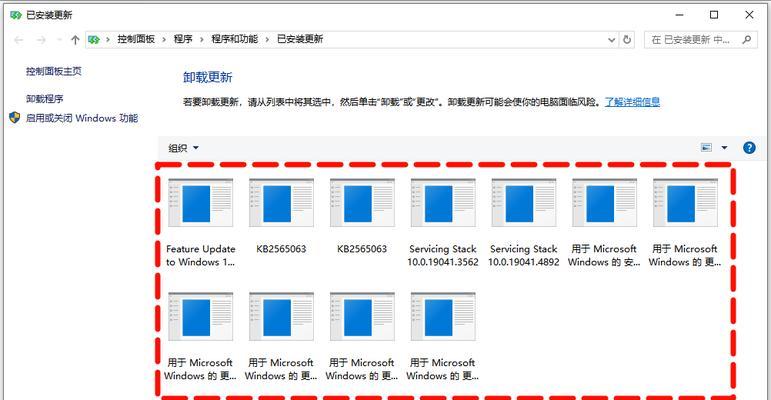Click the shield icon beside 启用或关闭 Windows 功能

(x=15, y=118)
